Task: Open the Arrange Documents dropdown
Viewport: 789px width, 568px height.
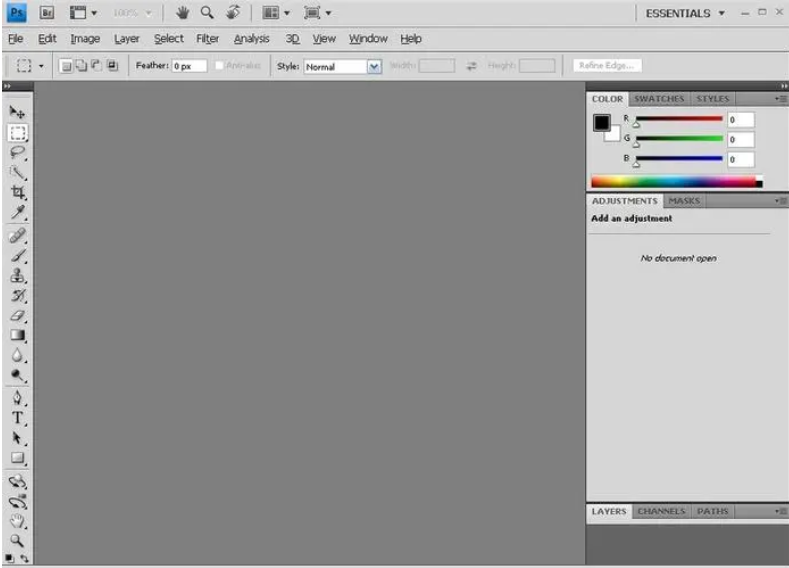Action: coord(276,13)
